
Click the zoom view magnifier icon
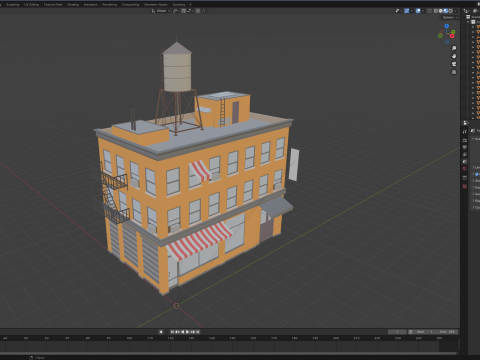pyautogui.click(x=454, y=48)
